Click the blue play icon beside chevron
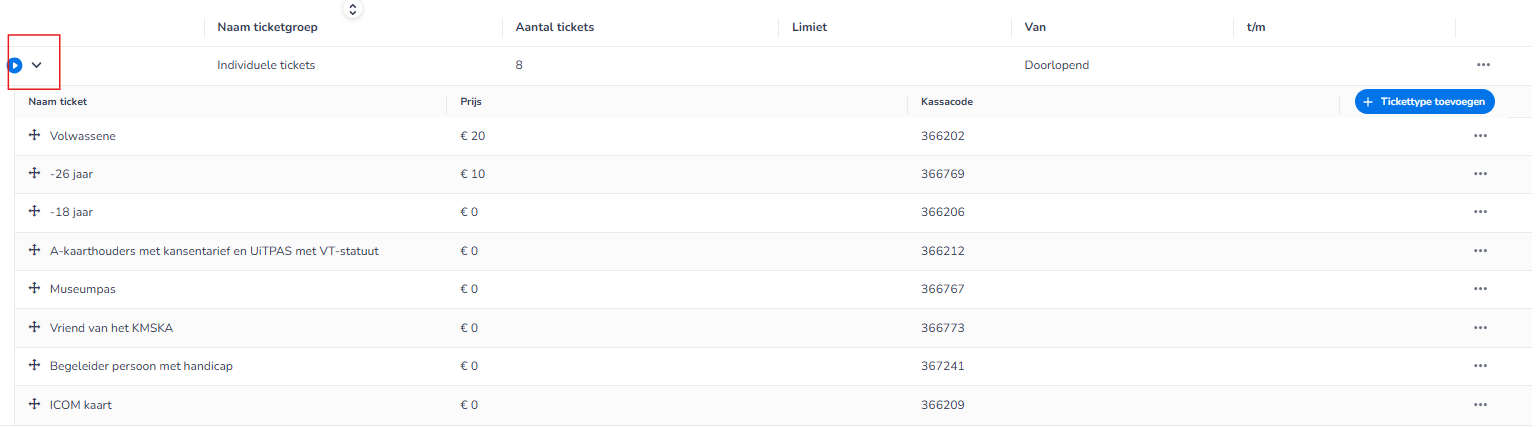Image resolution: width=1537 pixels, height=427 pixels. click(15, 65)
